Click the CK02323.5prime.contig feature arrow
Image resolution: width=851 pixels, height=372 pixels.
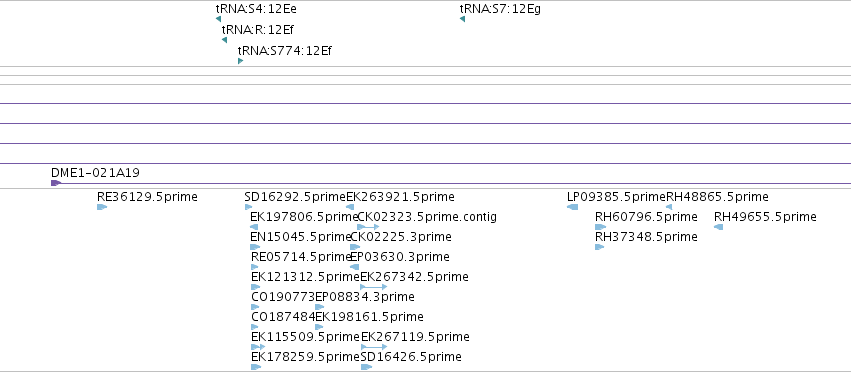coord(369,227)
